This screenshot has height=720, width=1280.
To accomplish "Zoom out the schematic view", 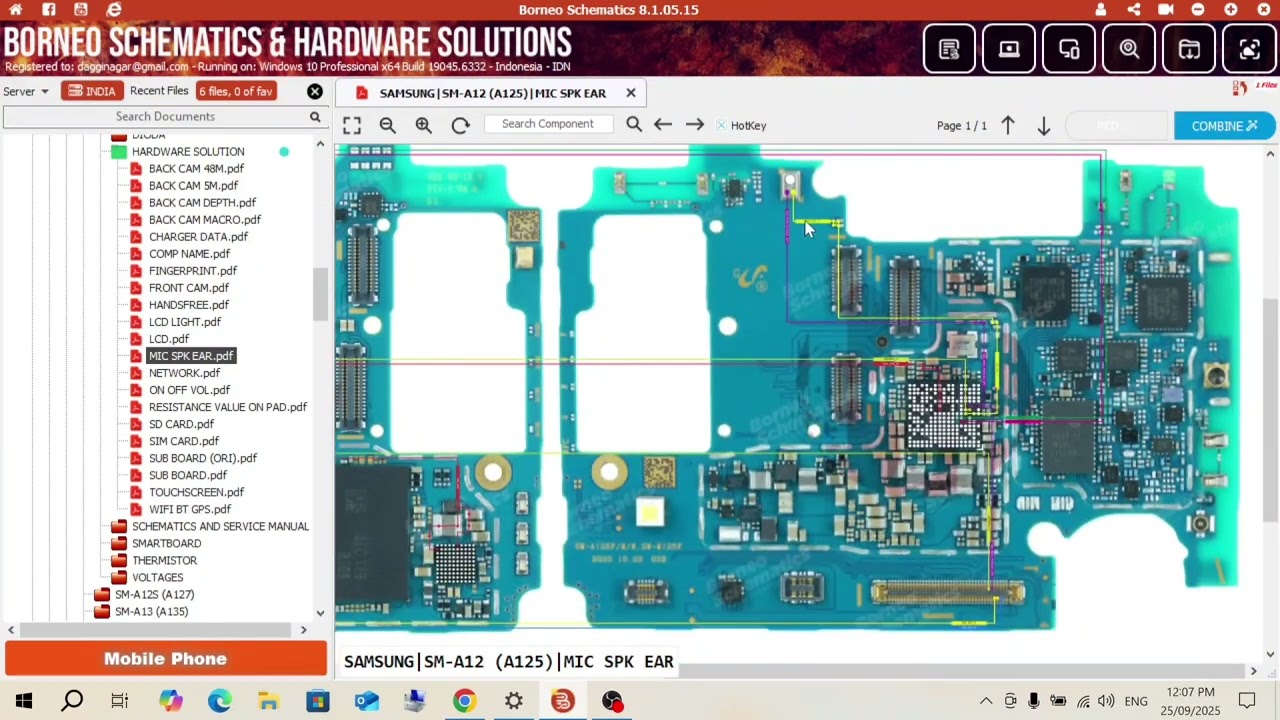I will pyautogui.click(x=387, y=125).
